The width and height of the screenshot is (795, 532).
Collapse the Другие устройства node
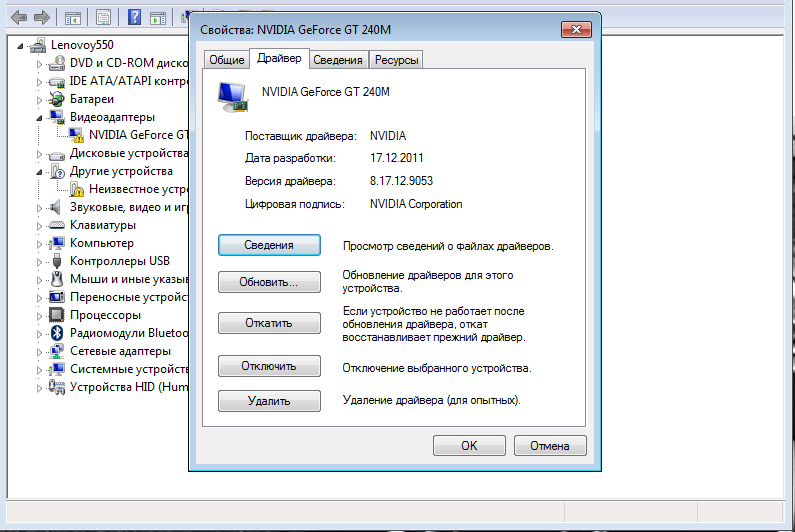[x=39, y=172]
